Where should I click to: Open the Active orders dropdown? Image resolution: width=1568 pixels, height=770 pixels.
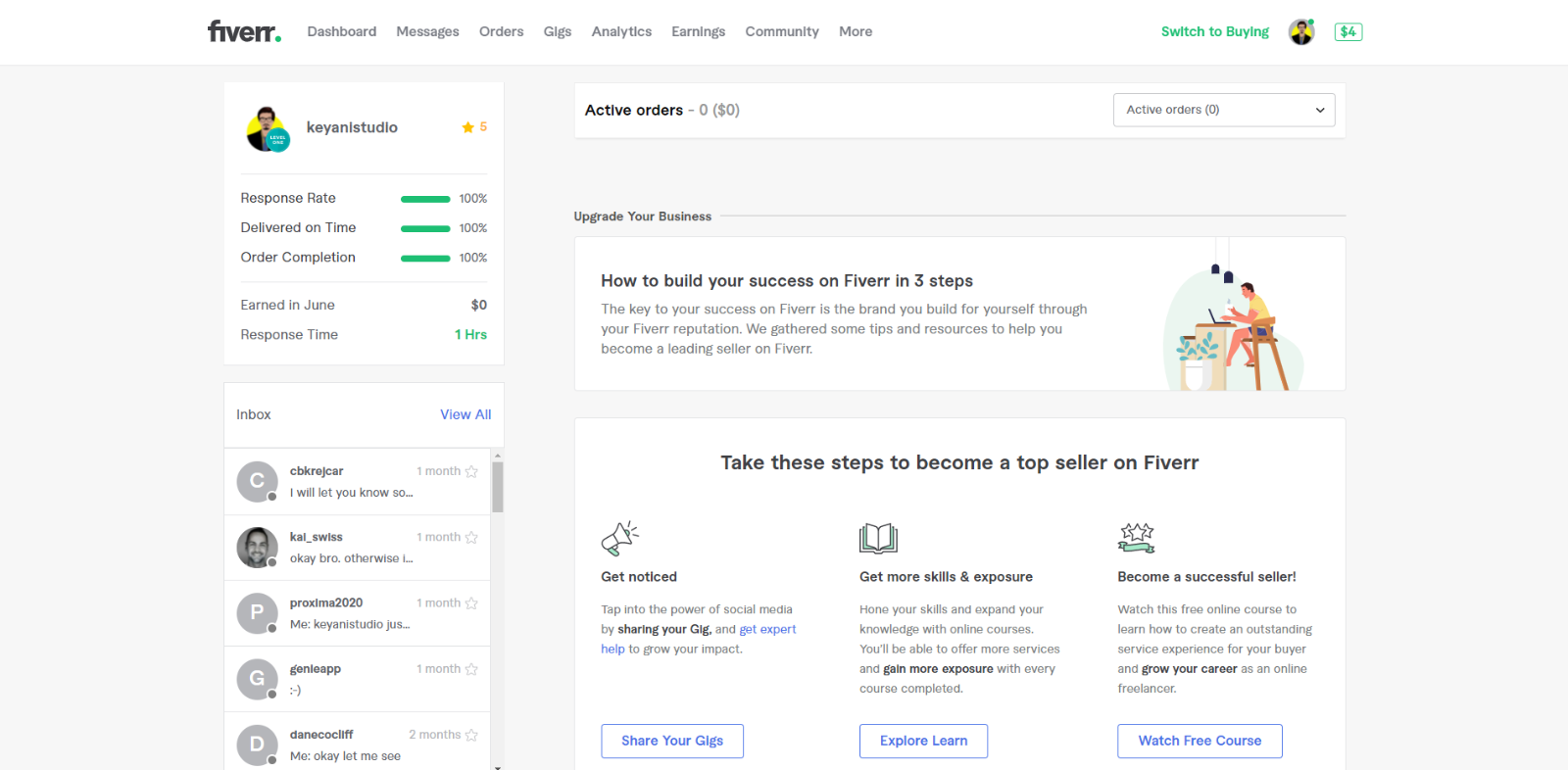point(1224,110)
